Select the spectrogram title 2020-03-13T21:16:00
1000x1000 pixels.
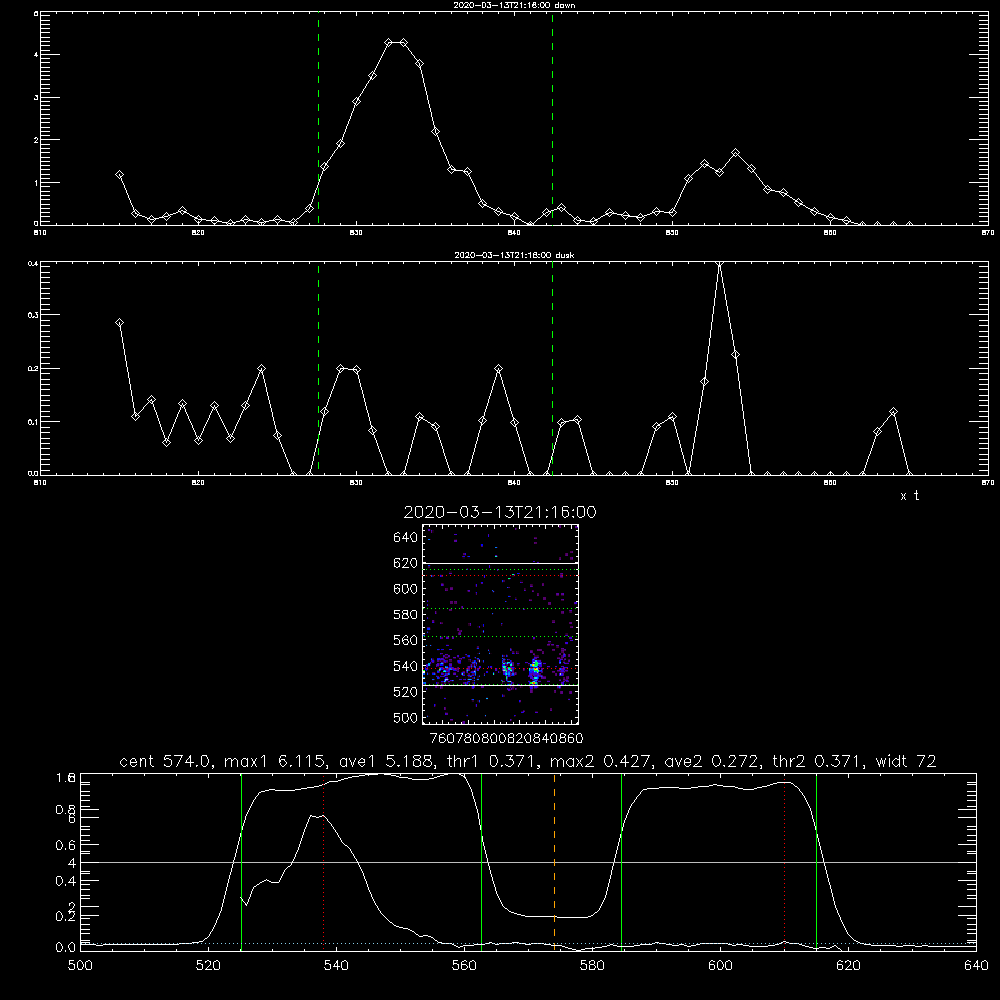click(x=500, y=512)
